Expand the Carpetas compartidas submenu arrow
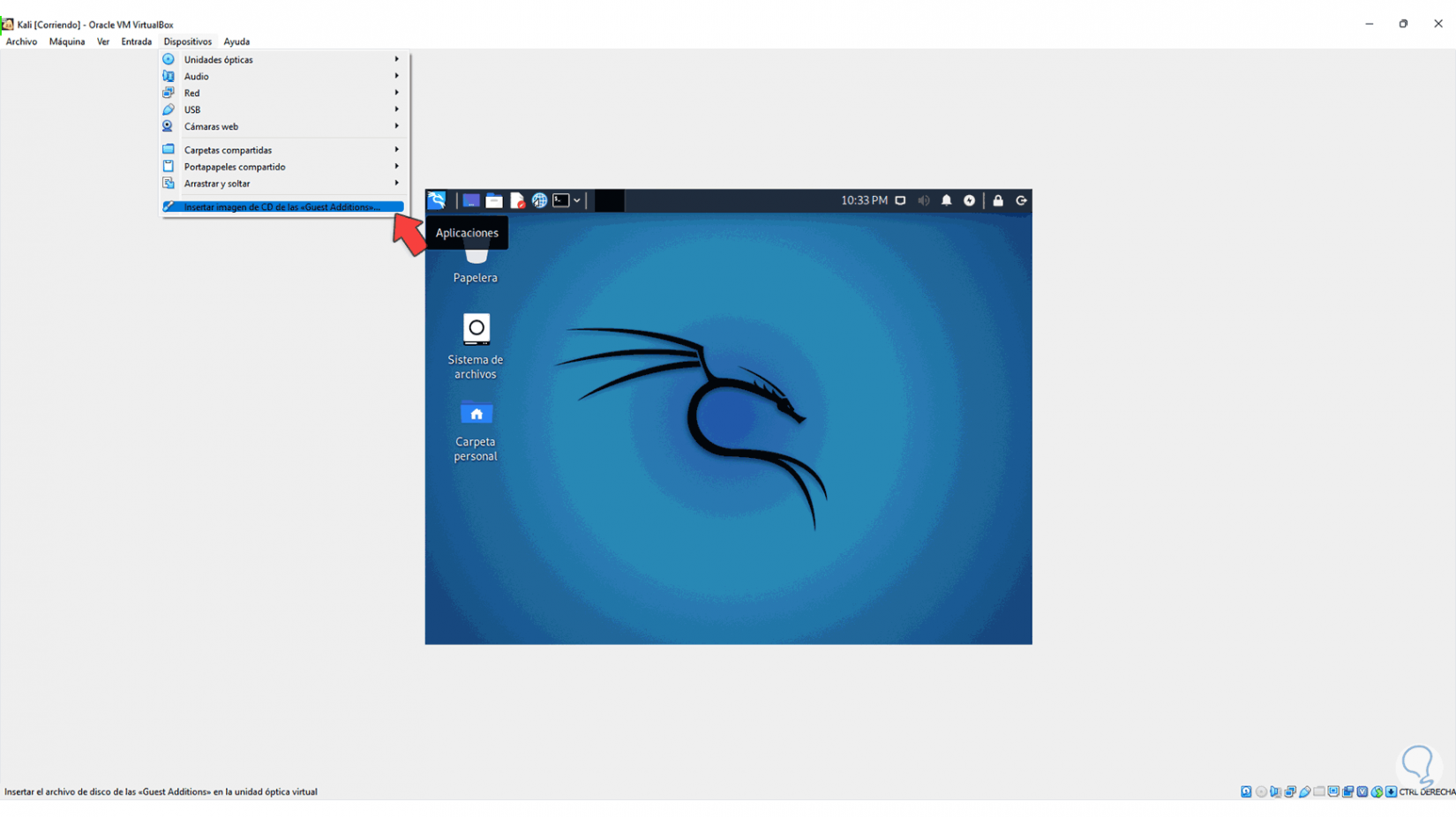 pyautogui.click(x=397, y=150)
